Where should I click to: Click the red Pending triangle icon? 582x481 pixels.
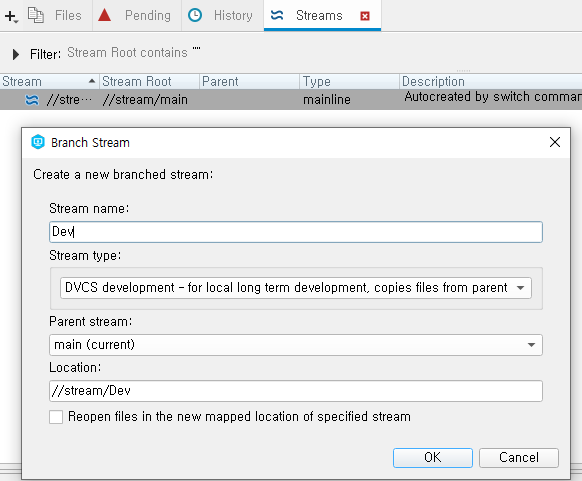click(105, 15)
